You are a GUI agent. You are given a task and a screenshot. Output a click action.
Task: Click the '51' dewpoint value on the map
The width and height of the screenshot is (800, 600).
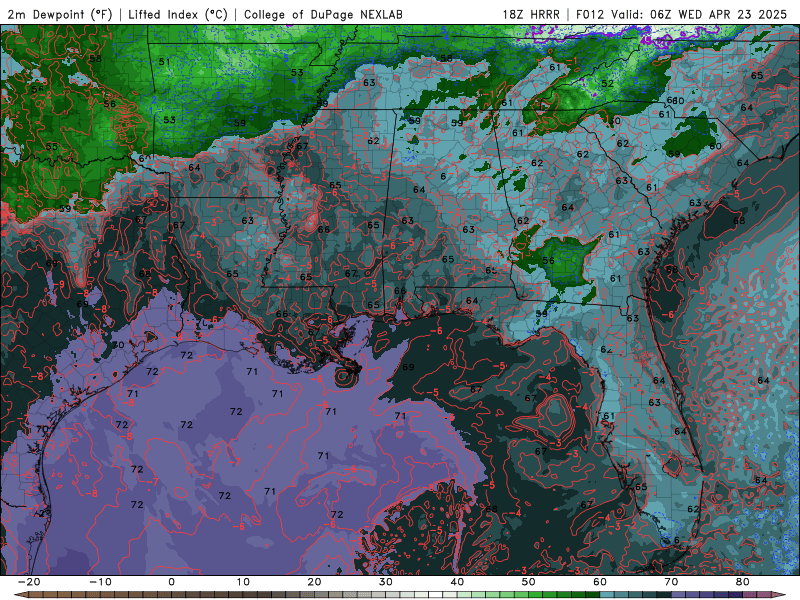tap(164, 62)
